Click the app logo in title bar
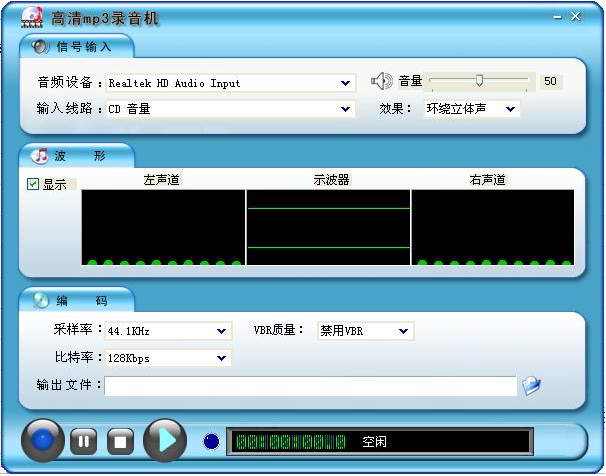Screen dimensions: 606x476 32,18
